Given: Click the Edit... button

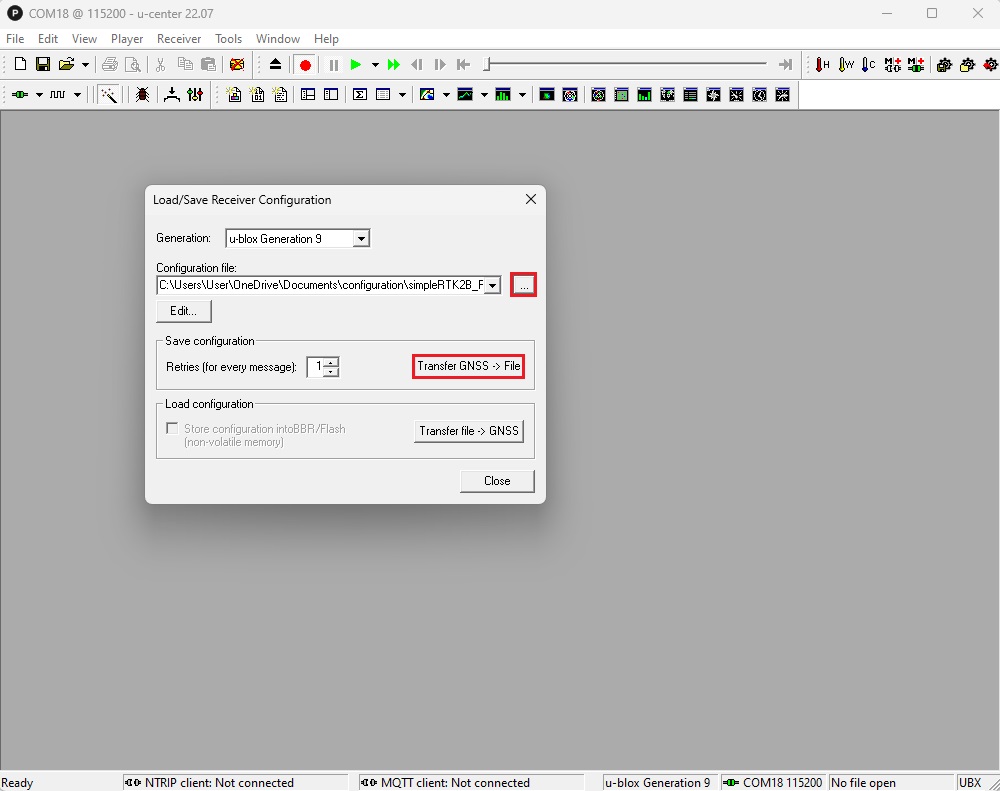Looking at the screenshot, I should point(184,311).
